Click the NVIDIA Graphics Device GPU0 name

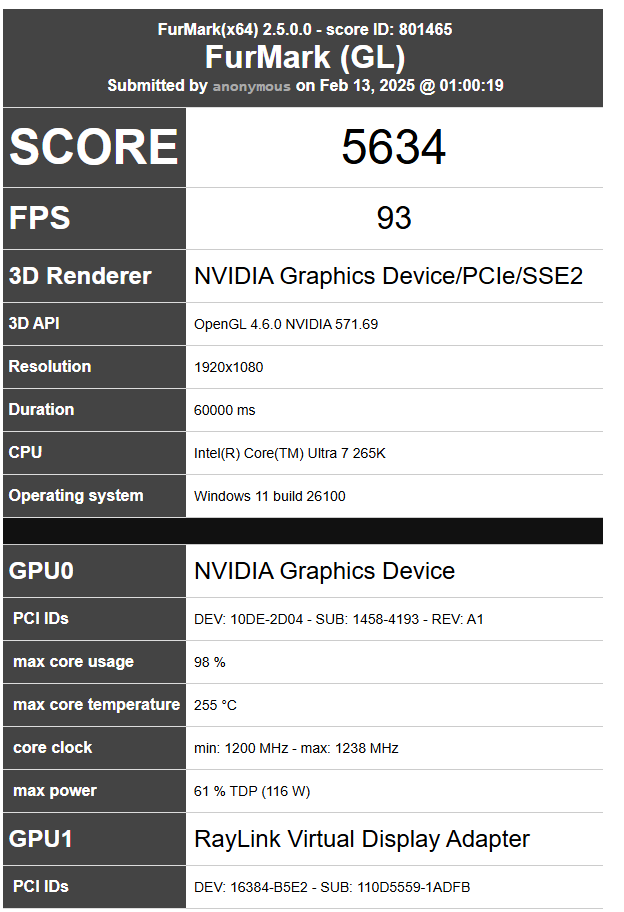[324, 571]
